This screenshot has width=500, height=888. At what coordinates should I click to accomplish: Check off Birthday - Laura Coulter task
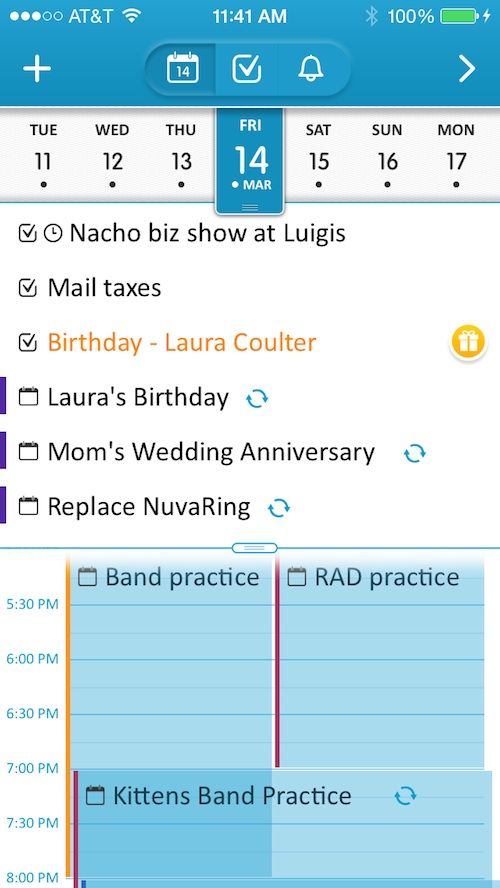coord(27,342)
